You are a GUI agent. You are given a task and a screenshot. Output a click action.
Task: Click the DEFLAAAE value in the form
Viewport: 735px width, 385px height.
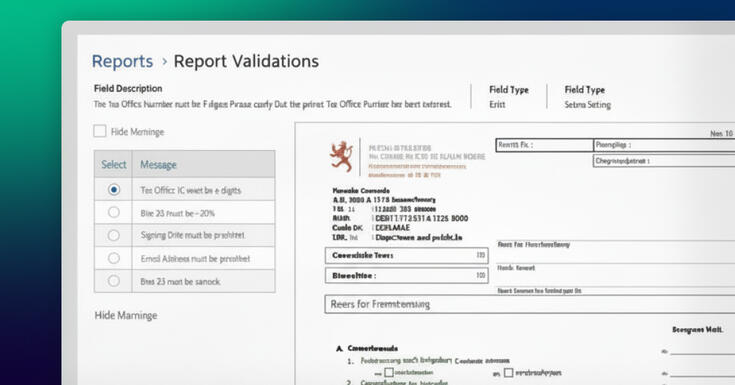(392, 228)
